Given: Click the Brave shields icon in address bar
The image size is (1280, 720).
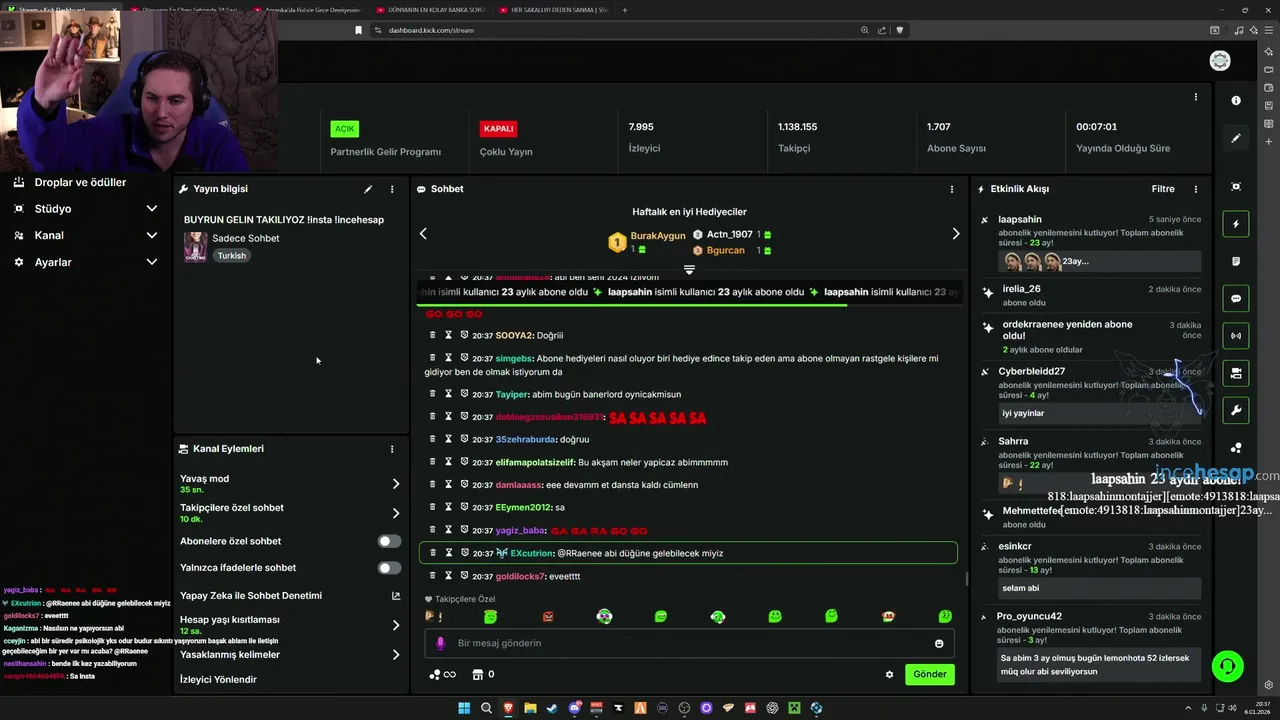Looking at the screenshot, I should click(x=900, y=30).
